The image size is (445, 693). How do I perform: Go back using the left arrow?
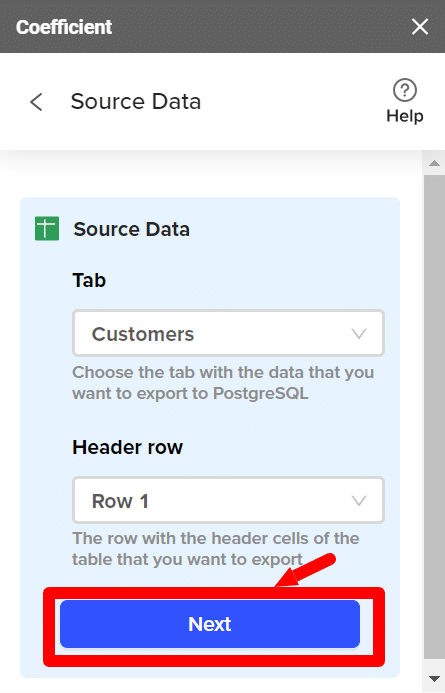(x=37, y=102)
